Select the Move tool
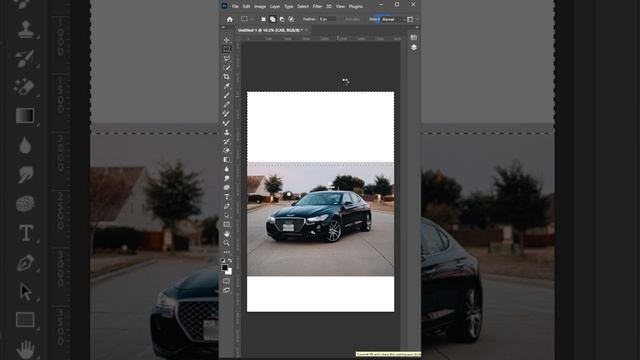This screenshot has width=640, height=360. click(227, 40)
